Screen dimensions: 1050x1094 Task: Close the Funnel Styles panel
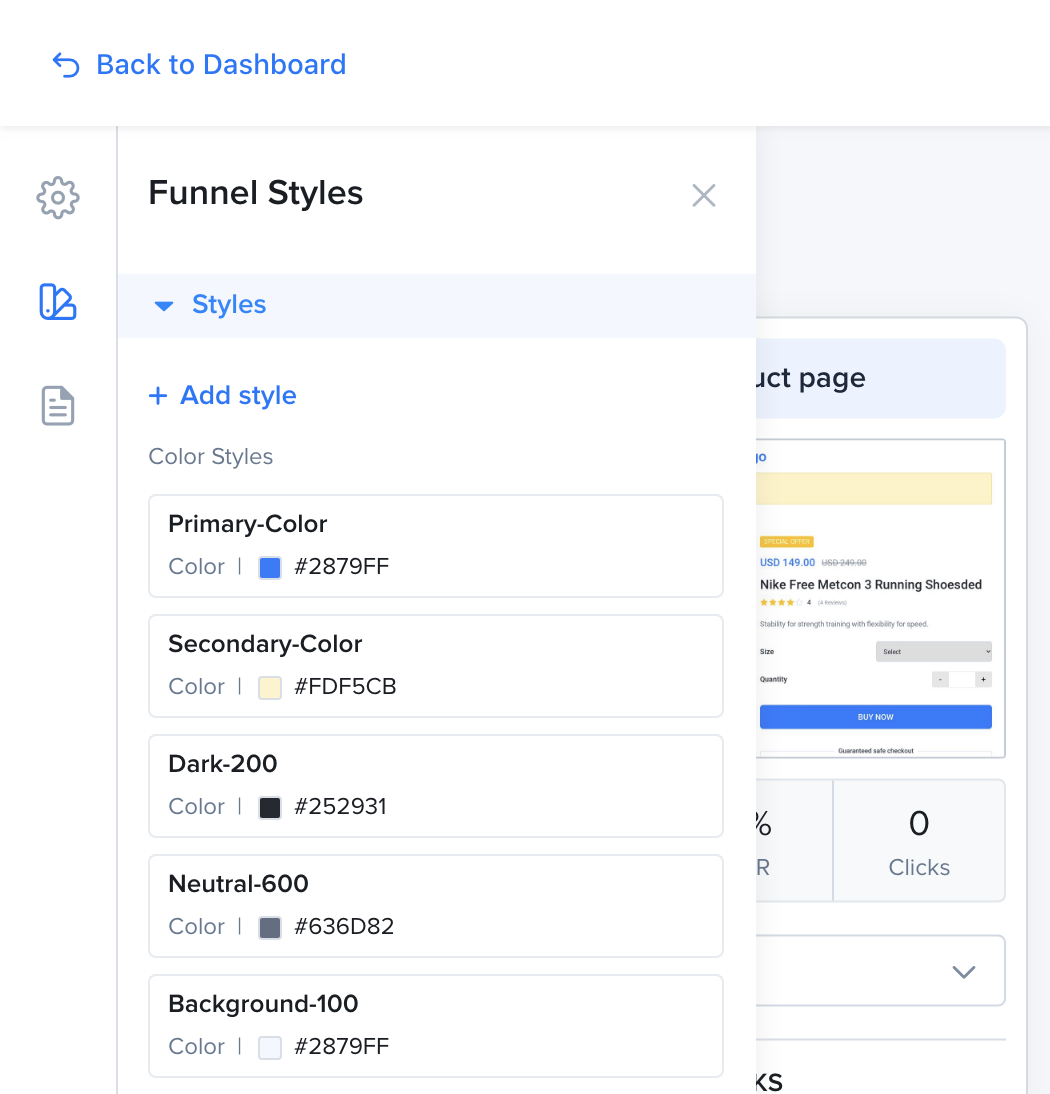tap(704, 195)
